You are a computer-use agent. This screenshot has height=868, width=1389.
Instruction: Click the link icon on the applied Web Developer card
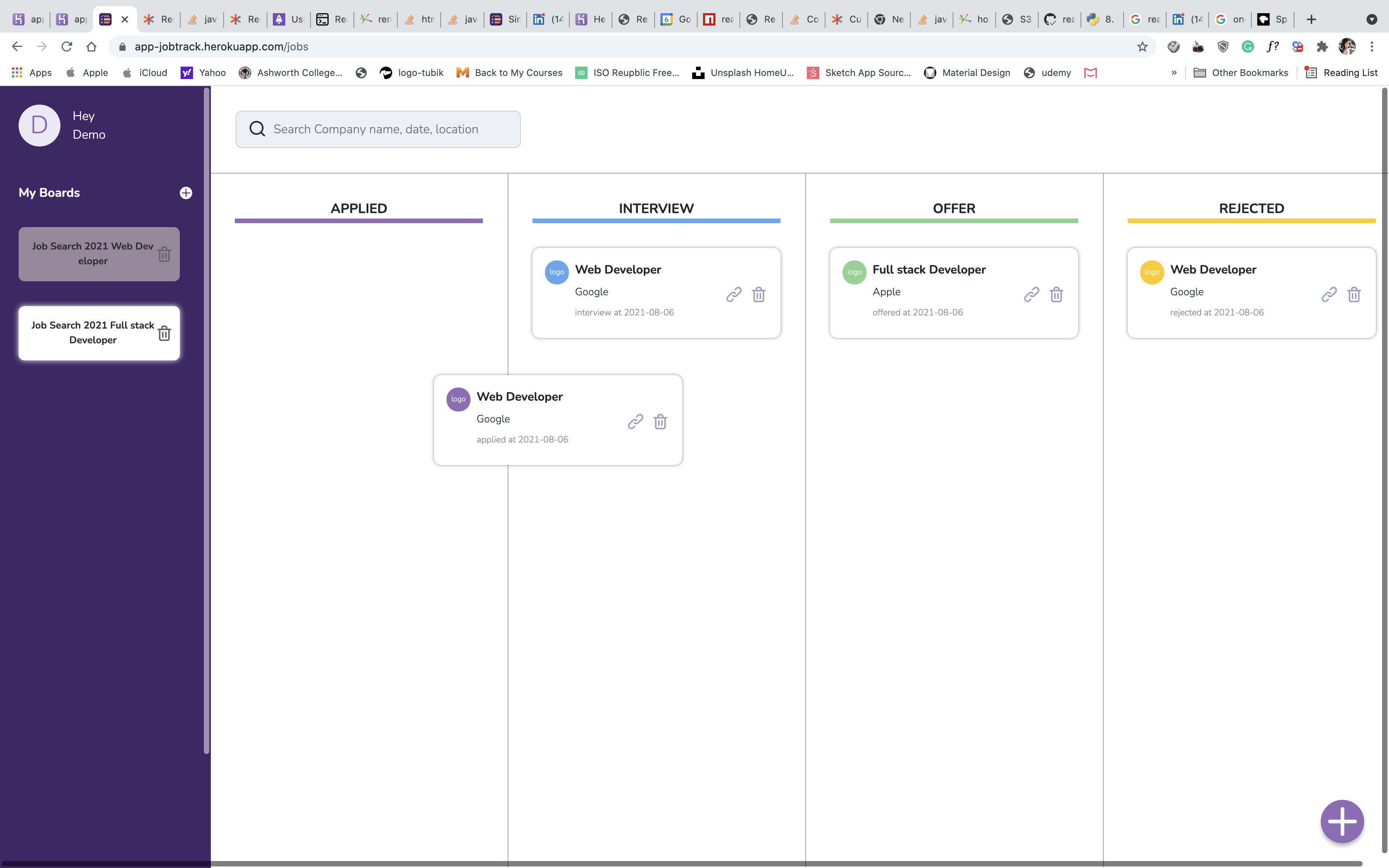[635, 421]
